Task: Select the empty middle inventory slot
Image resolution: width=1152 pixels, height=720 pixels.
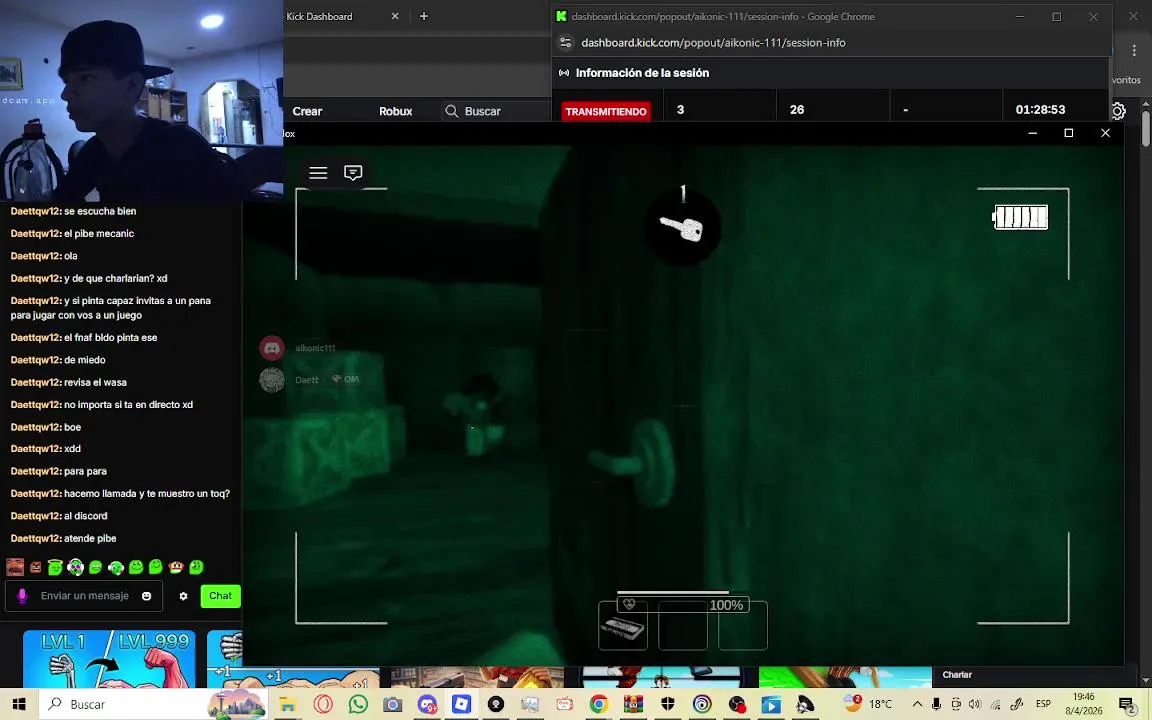Action: (683, 626)
